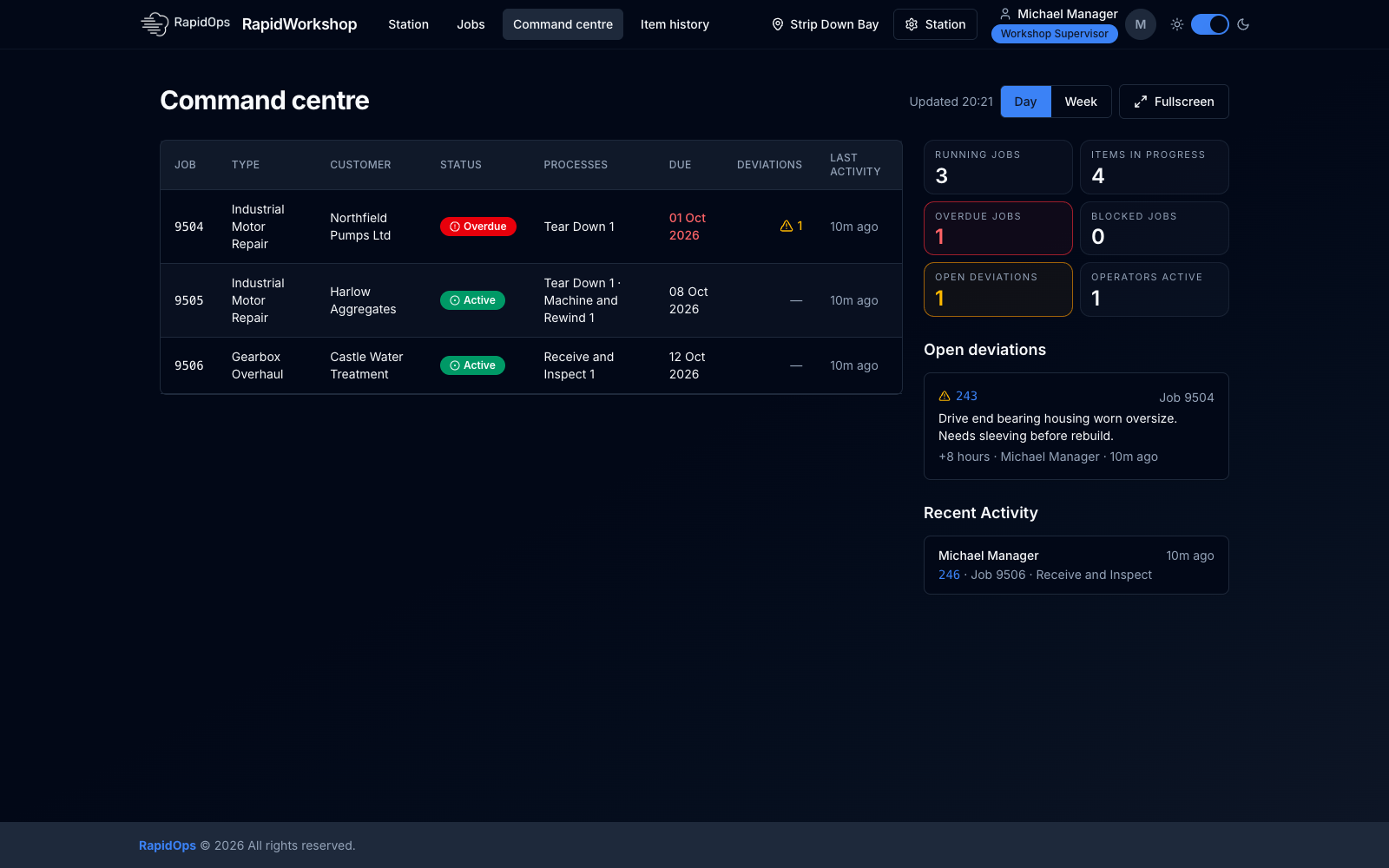Click job number 9505
The height and width of the screenshot is (868, 1389).
[188, 300]
